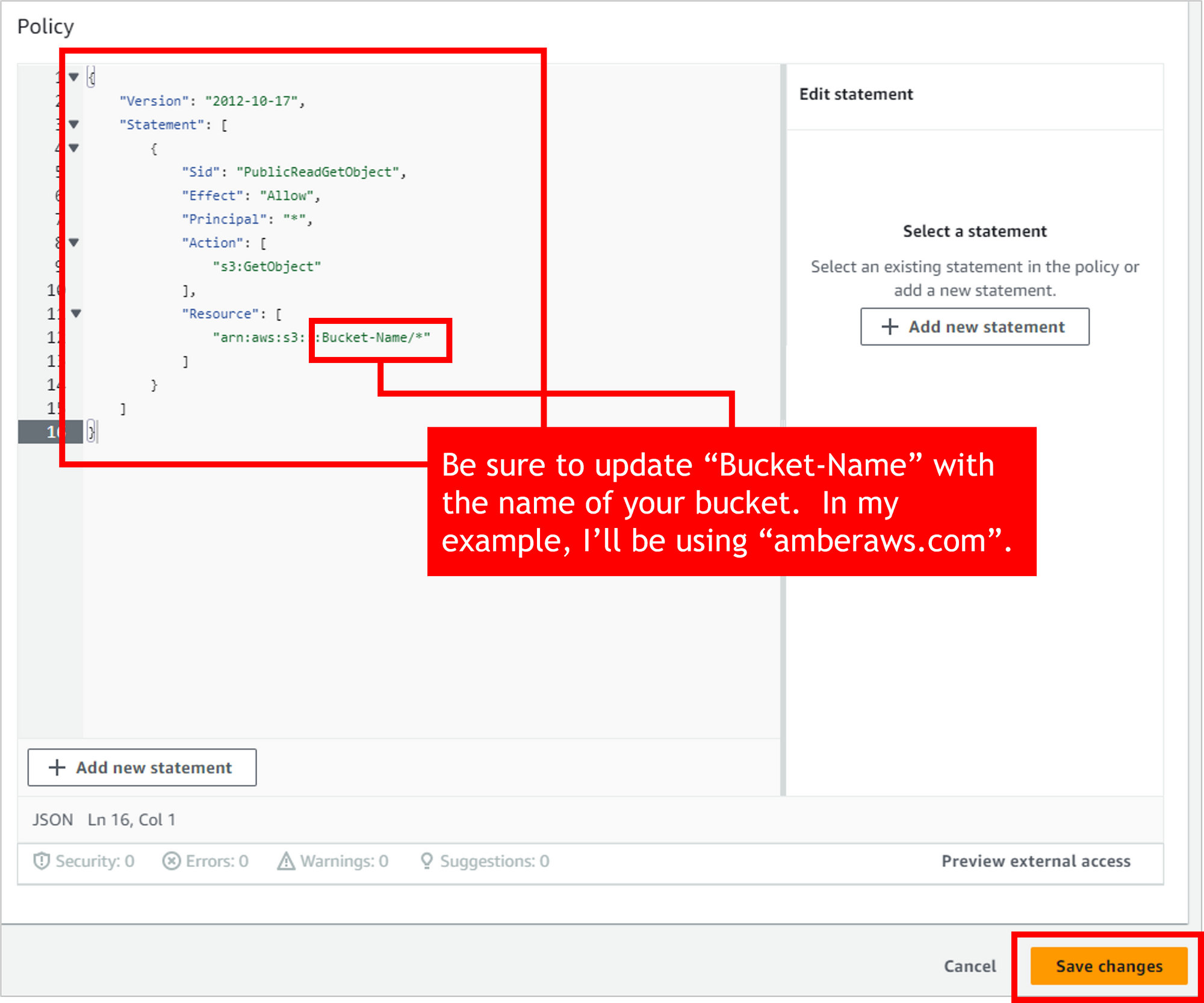Collapse the fold arrow on line 1
Viewport: 1204px width, 1003px height.
[x=73, y=77]
